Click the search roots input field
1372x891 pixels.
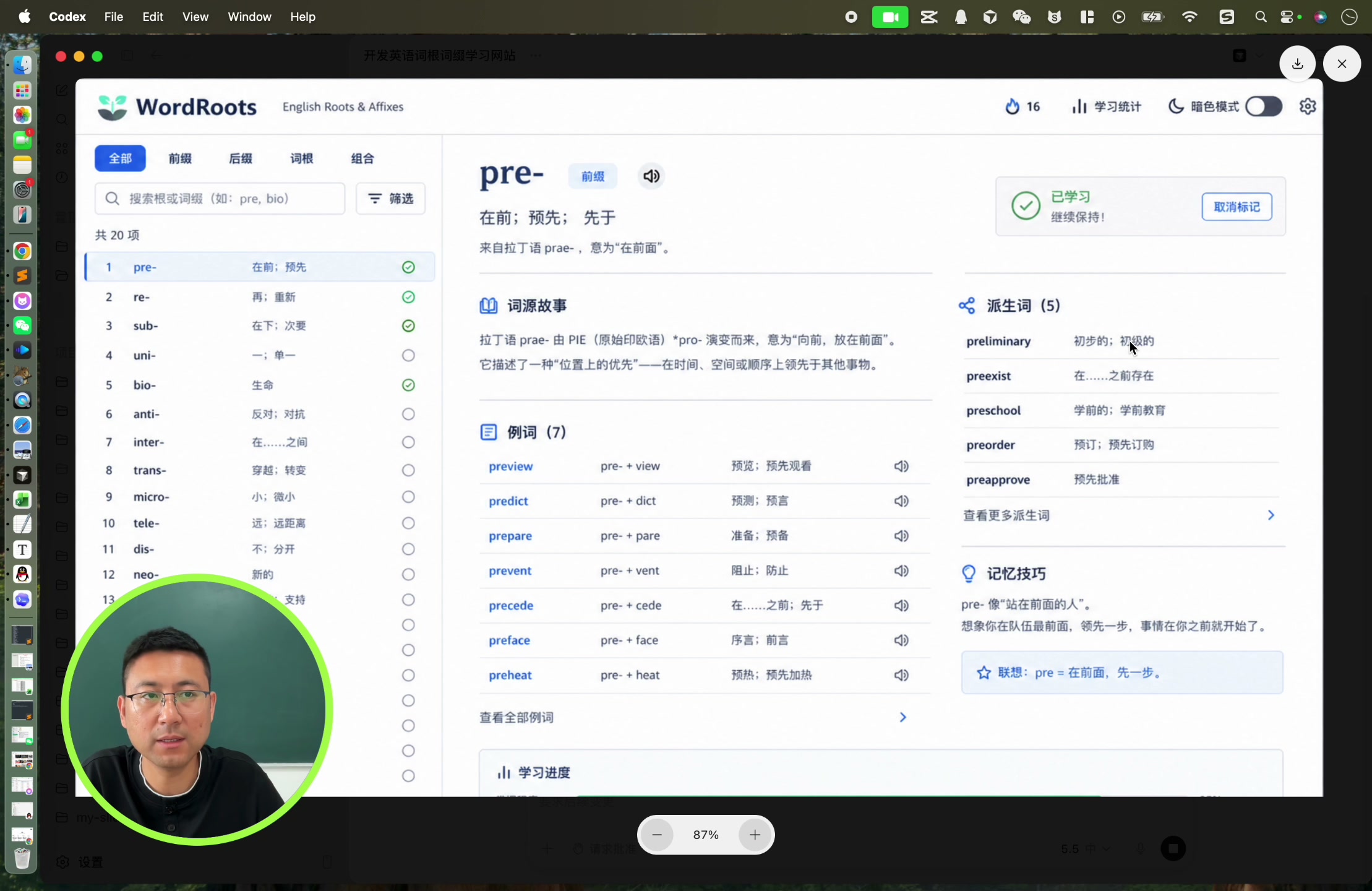pyautogui.click(x=220, y=199)
